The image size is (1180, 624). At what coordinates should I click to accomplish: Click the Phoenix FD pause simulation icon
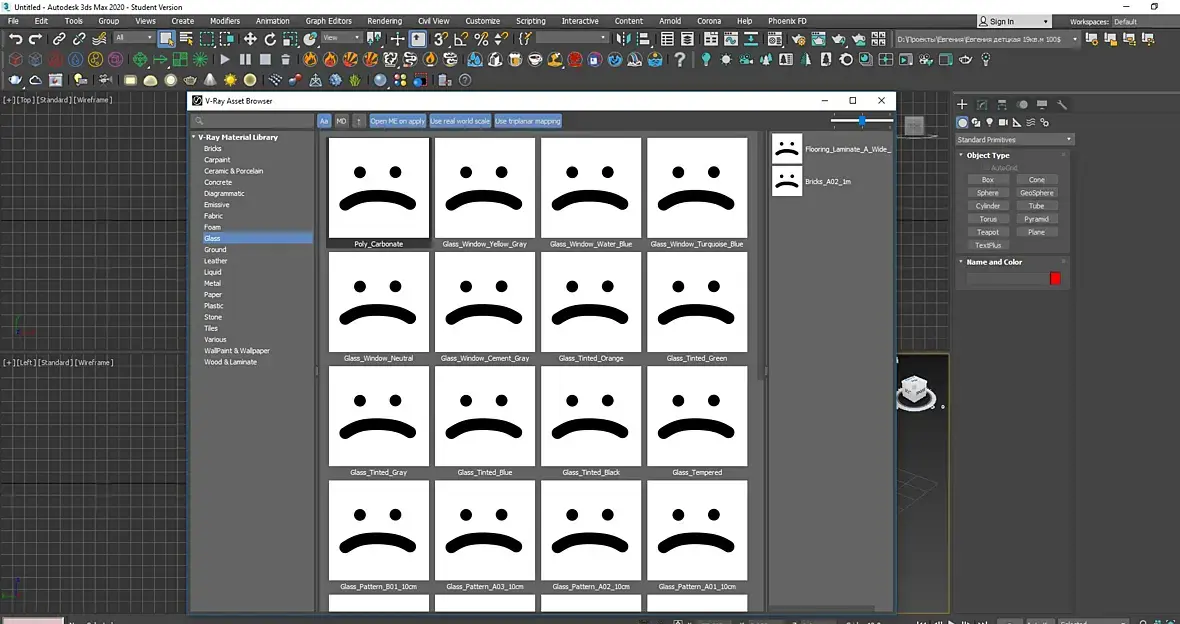pyautogui.click(x=245, y=59)
